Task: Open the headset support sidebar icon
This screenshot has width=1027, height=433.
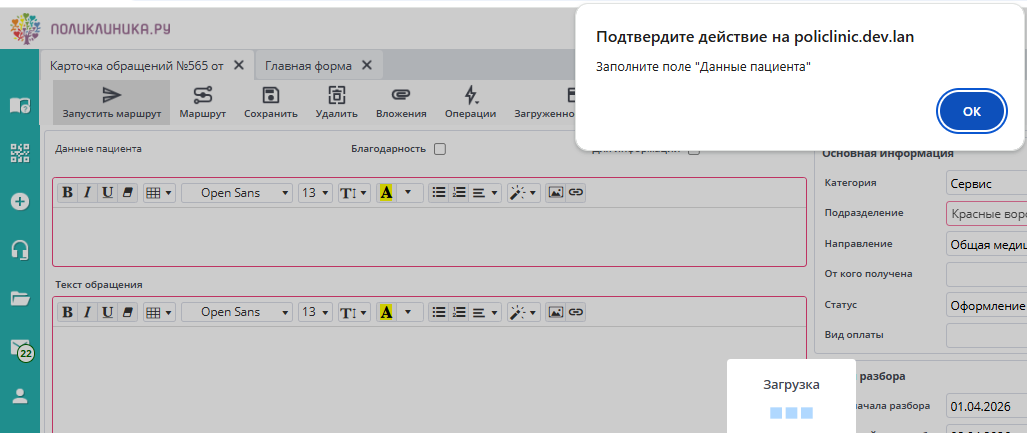Action: tap(20, 250)
